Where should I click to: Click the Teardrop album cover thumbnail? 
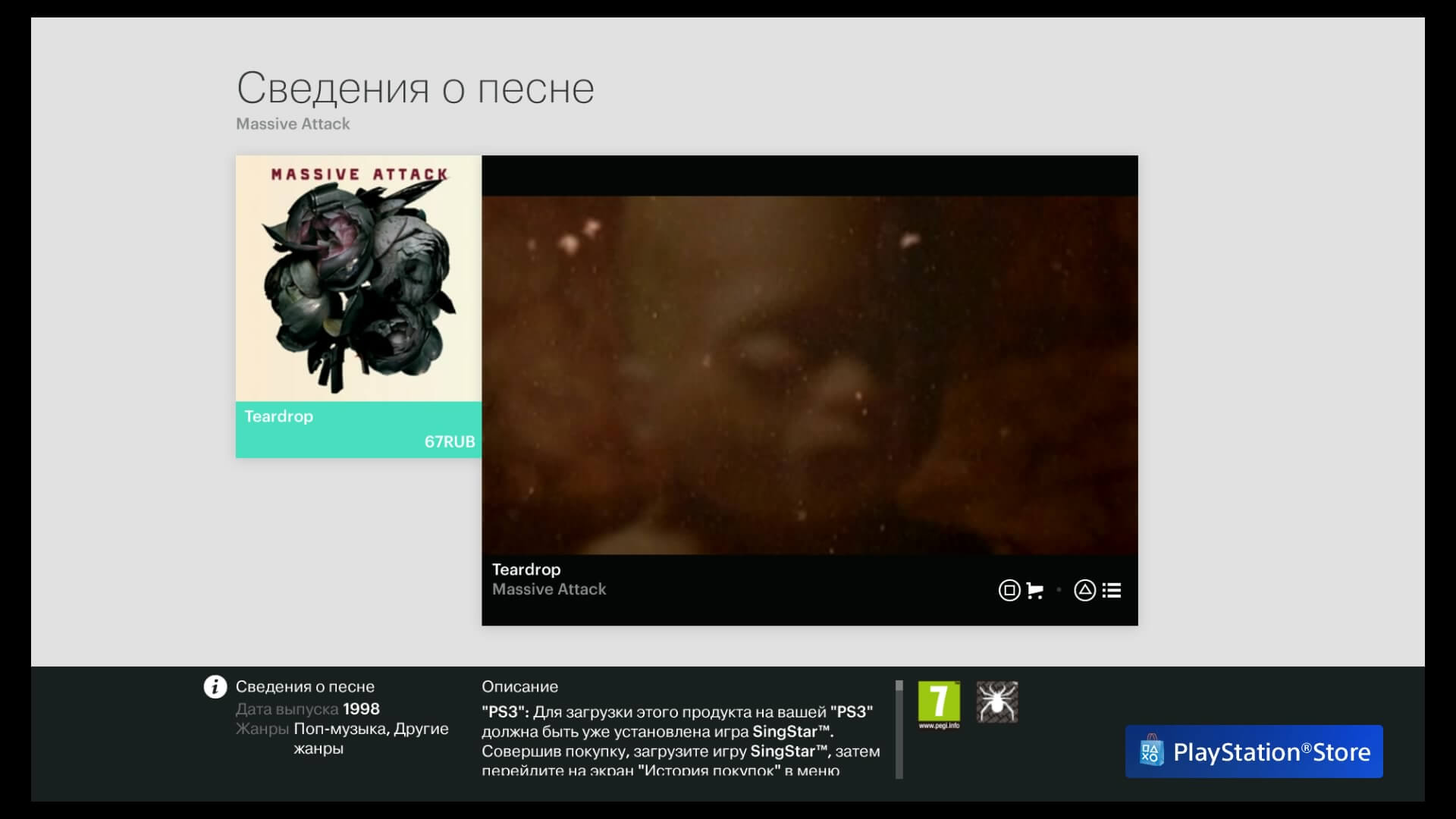point(358,278)
